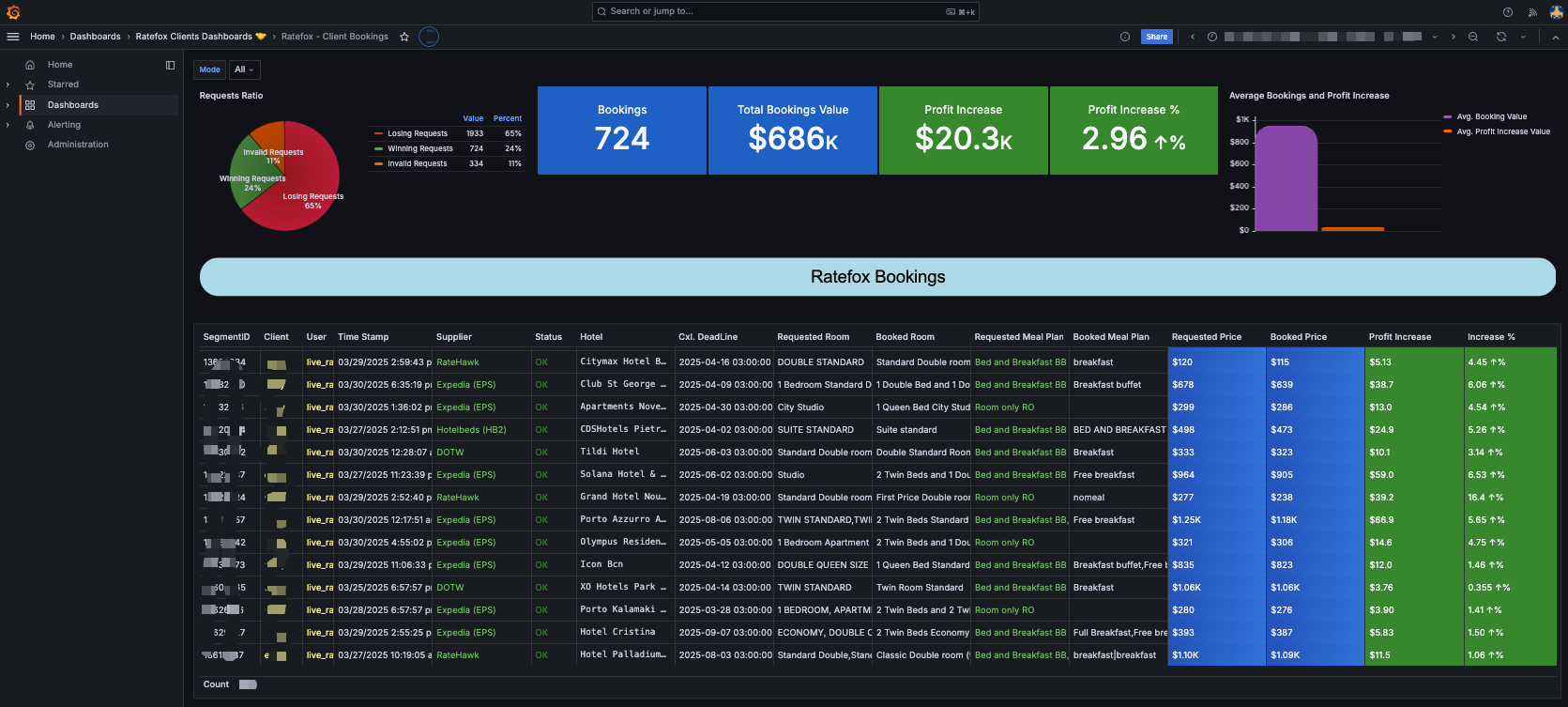Open Alerting in the sidebar menu
Image resolution: width=1568 pixels, height=707 pixels.
pos(64,125)
